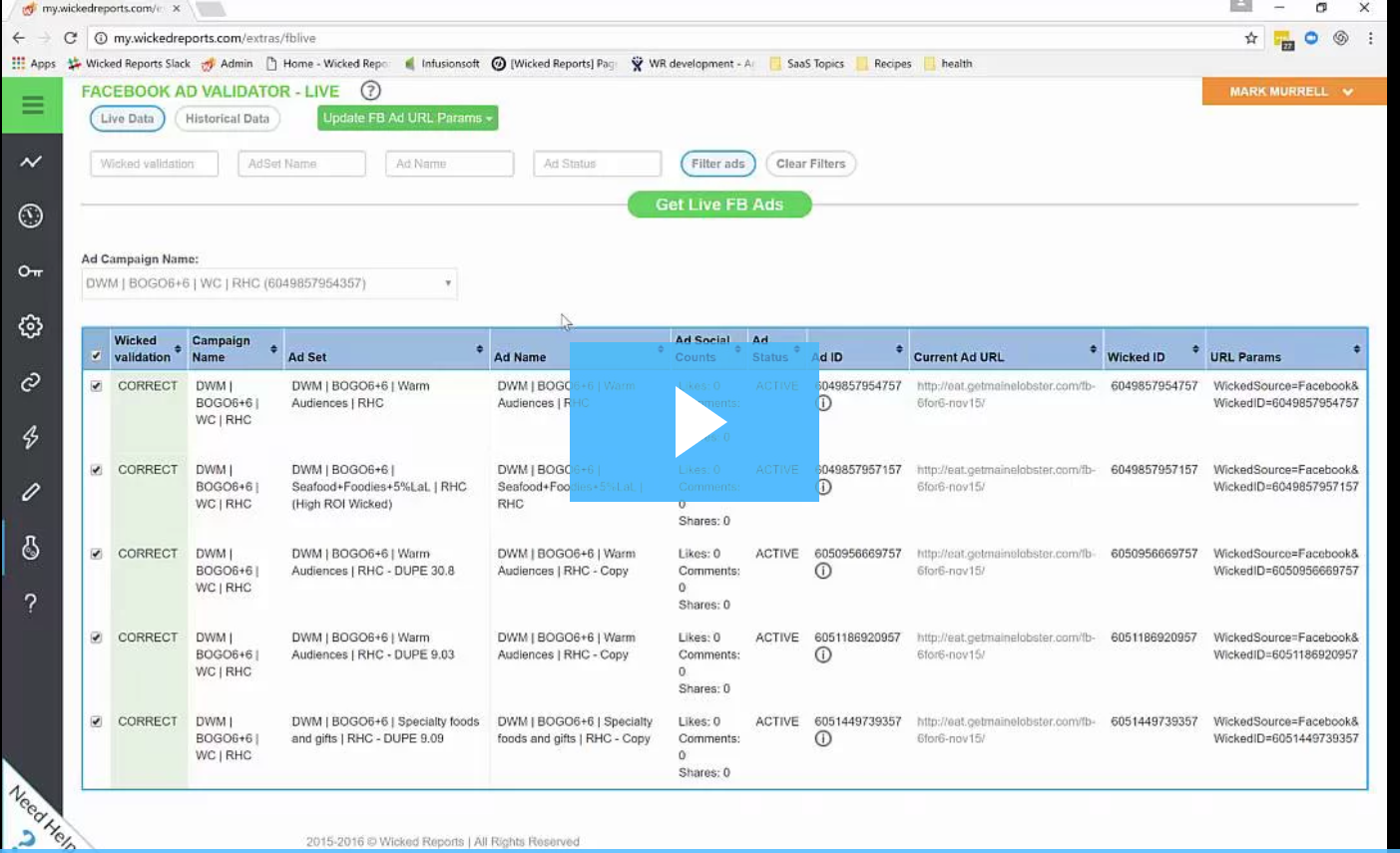The image size is (1400, 853).
Task: Open Chrome three-dot menu
Action: (1371, 38)
